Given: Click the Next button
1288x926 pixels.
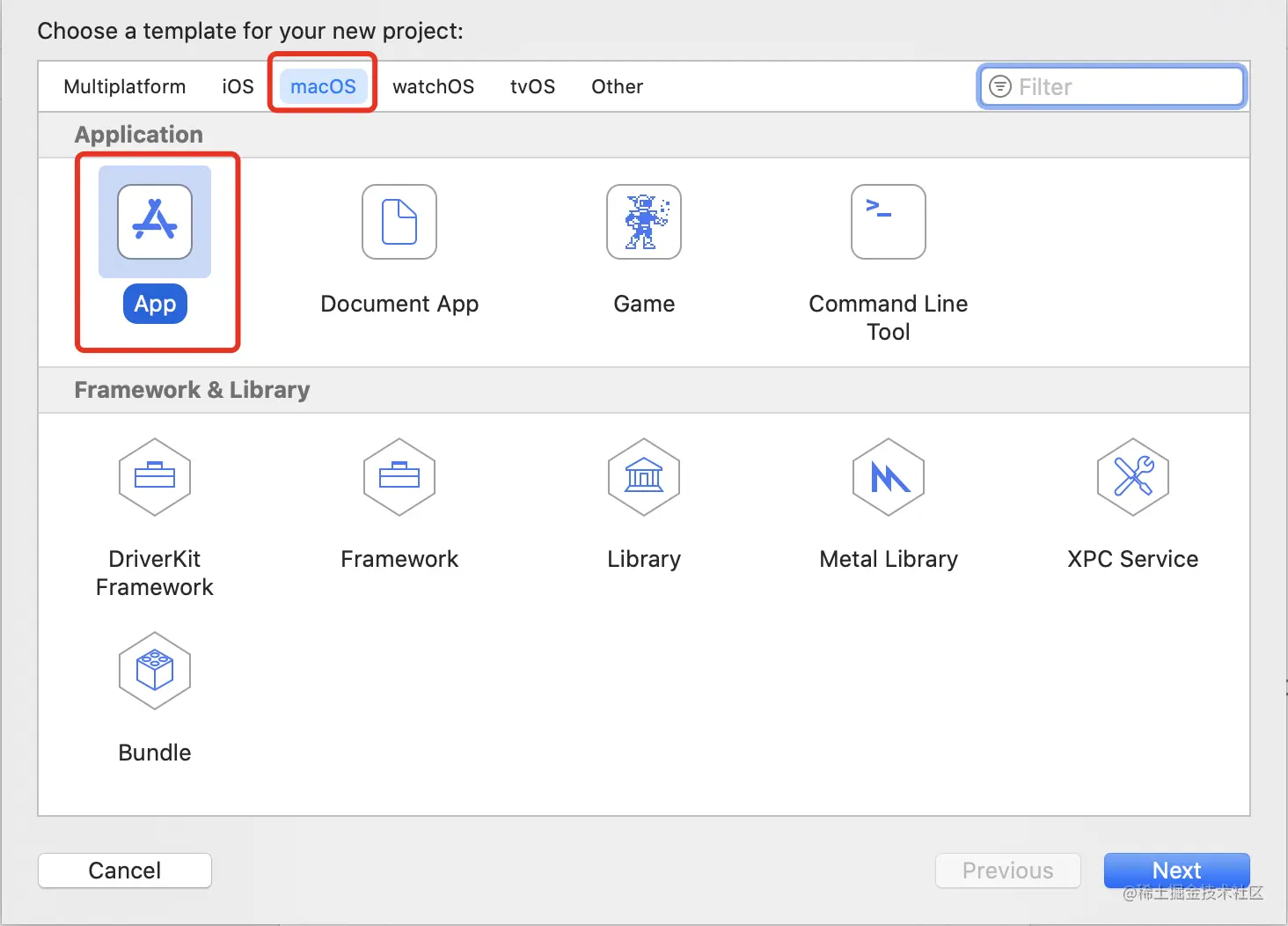Looking at the screenshot, I should [1177, 871].
